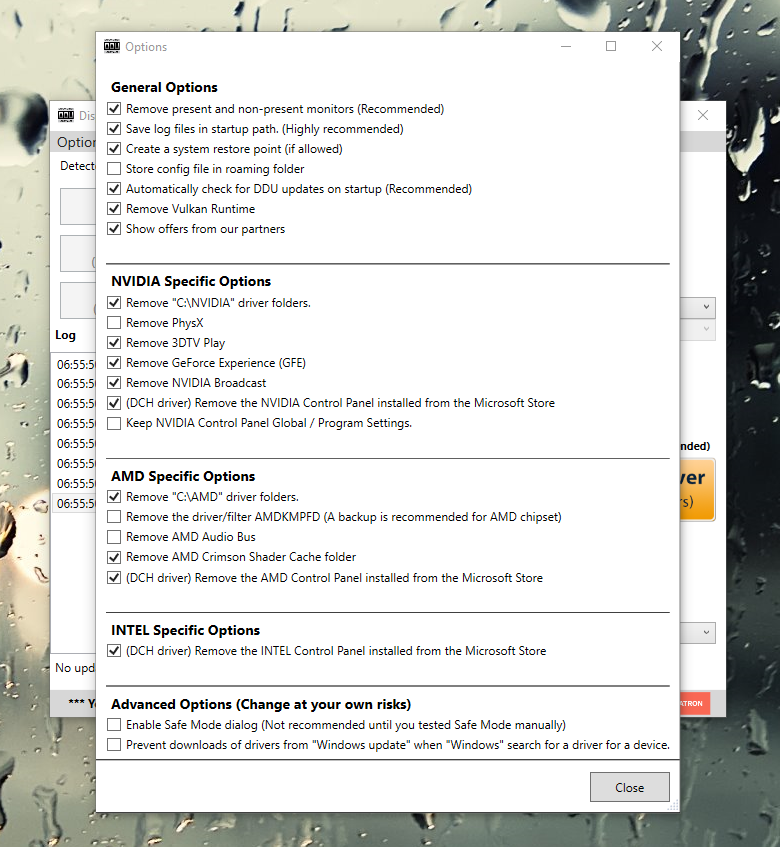The image size is (780, 847).
Task: Toggle Create a system restore point checkbox
Action: coord(114,149)
